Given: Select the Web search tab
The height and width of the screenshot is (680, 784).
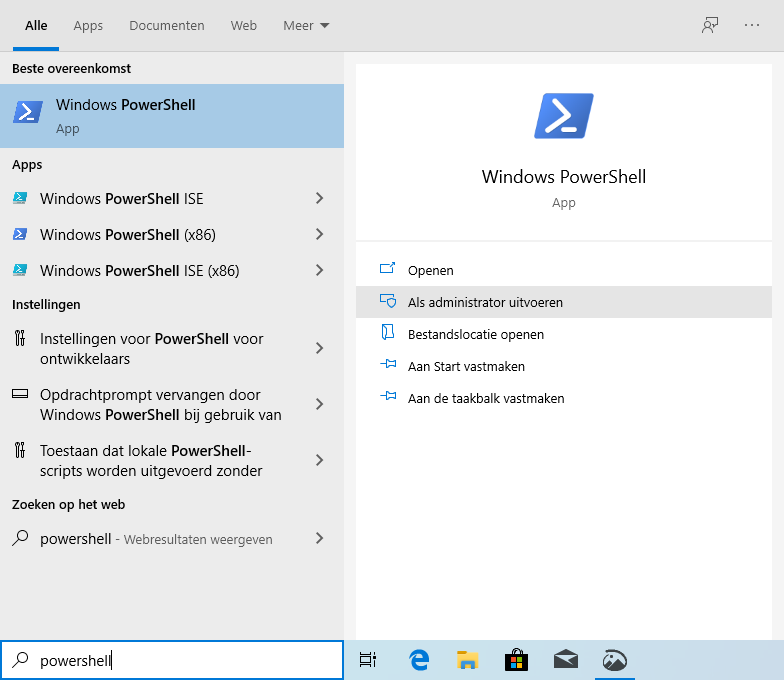Looking at the screenshot, I should [244, 25].
